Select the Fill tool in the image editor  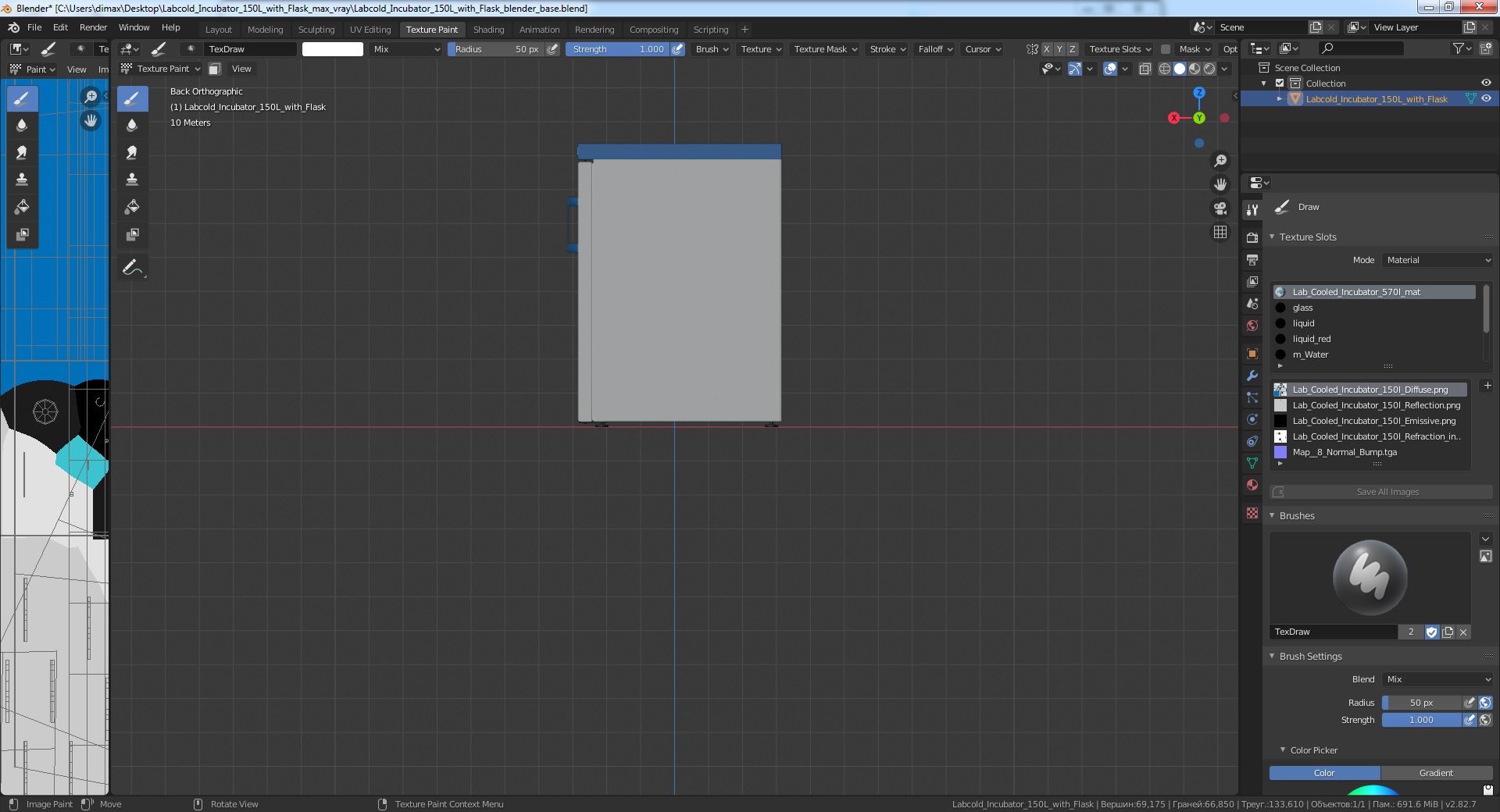(x=22, y=207)
